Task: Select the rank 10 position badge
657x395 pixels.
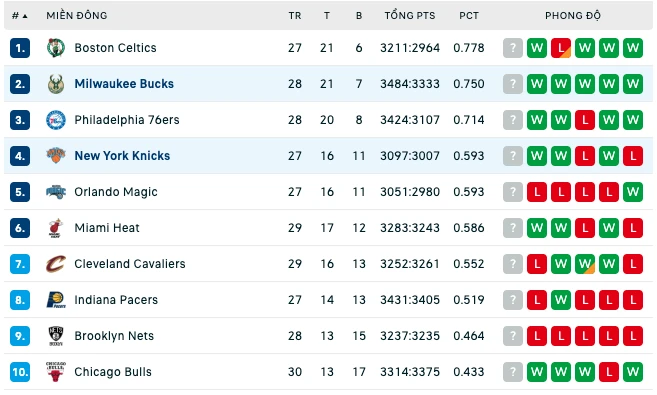Action: (x=20, y=372)
